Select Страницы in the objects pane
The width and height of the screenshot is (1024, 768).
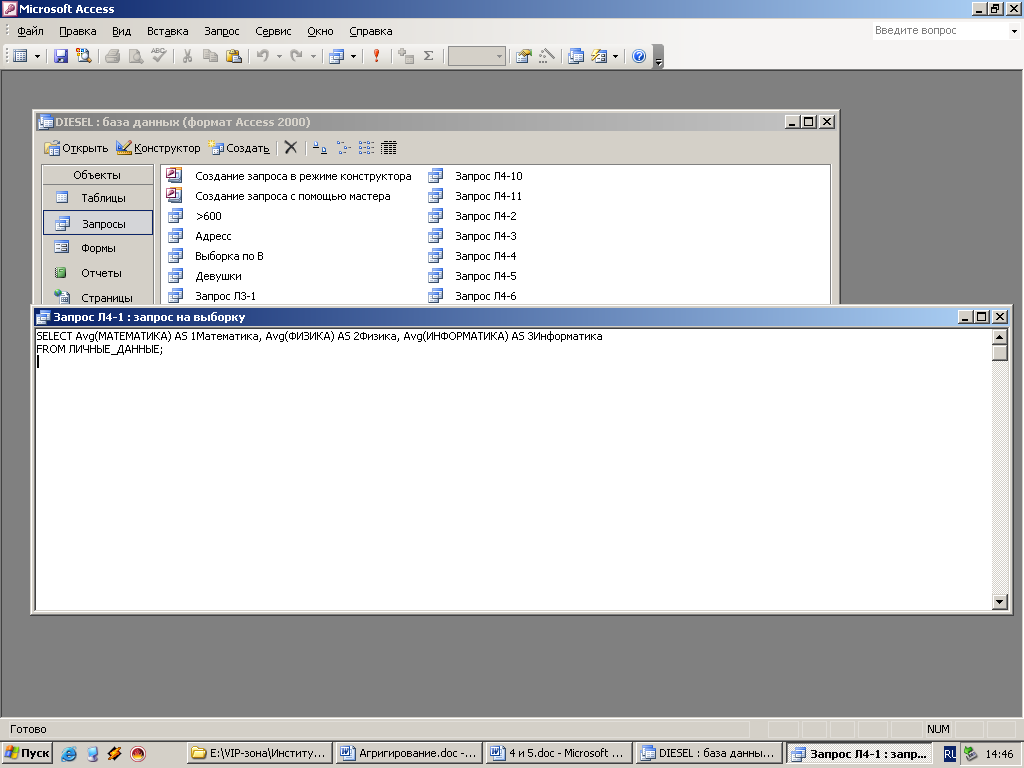point(97,297)
